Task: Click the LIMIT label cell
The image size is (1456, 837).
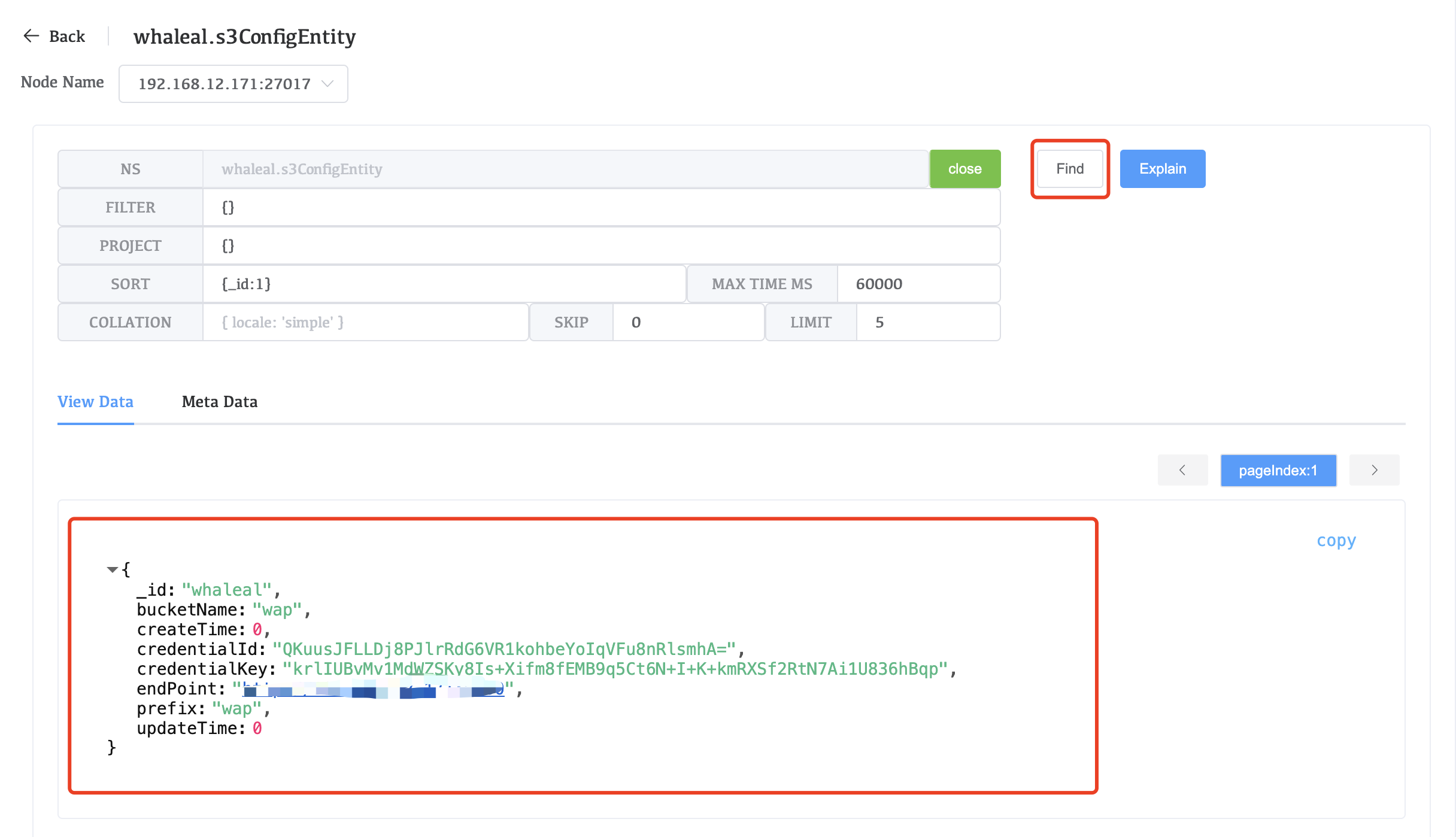Action: pos(811,322)
